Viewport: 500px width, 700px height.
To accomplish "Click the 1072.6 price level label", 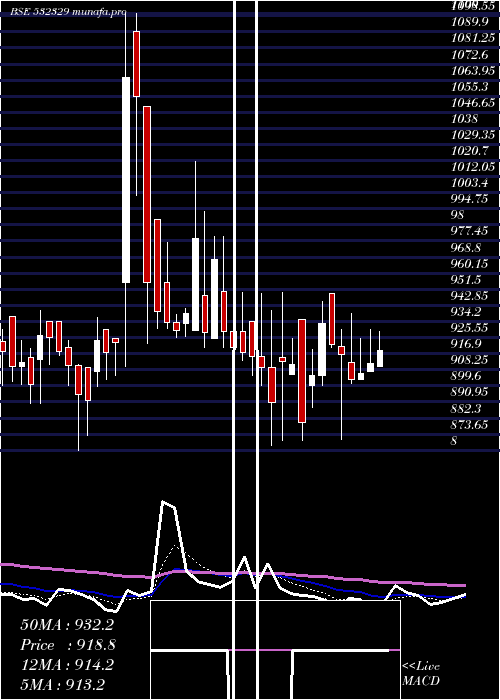I will (471, 54).
